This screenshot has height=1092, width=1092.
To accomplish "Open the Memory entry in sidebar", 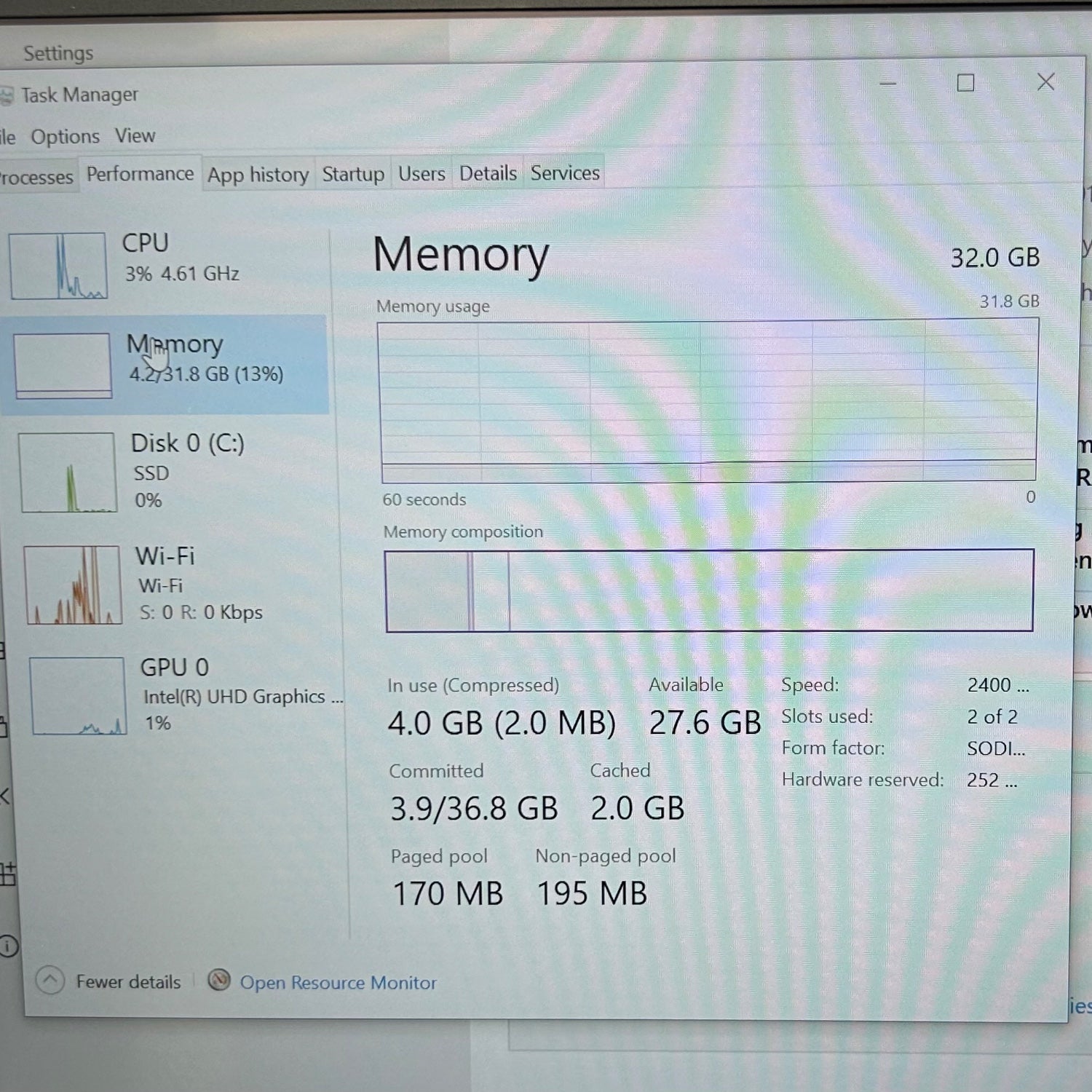I will pos(165,364).
